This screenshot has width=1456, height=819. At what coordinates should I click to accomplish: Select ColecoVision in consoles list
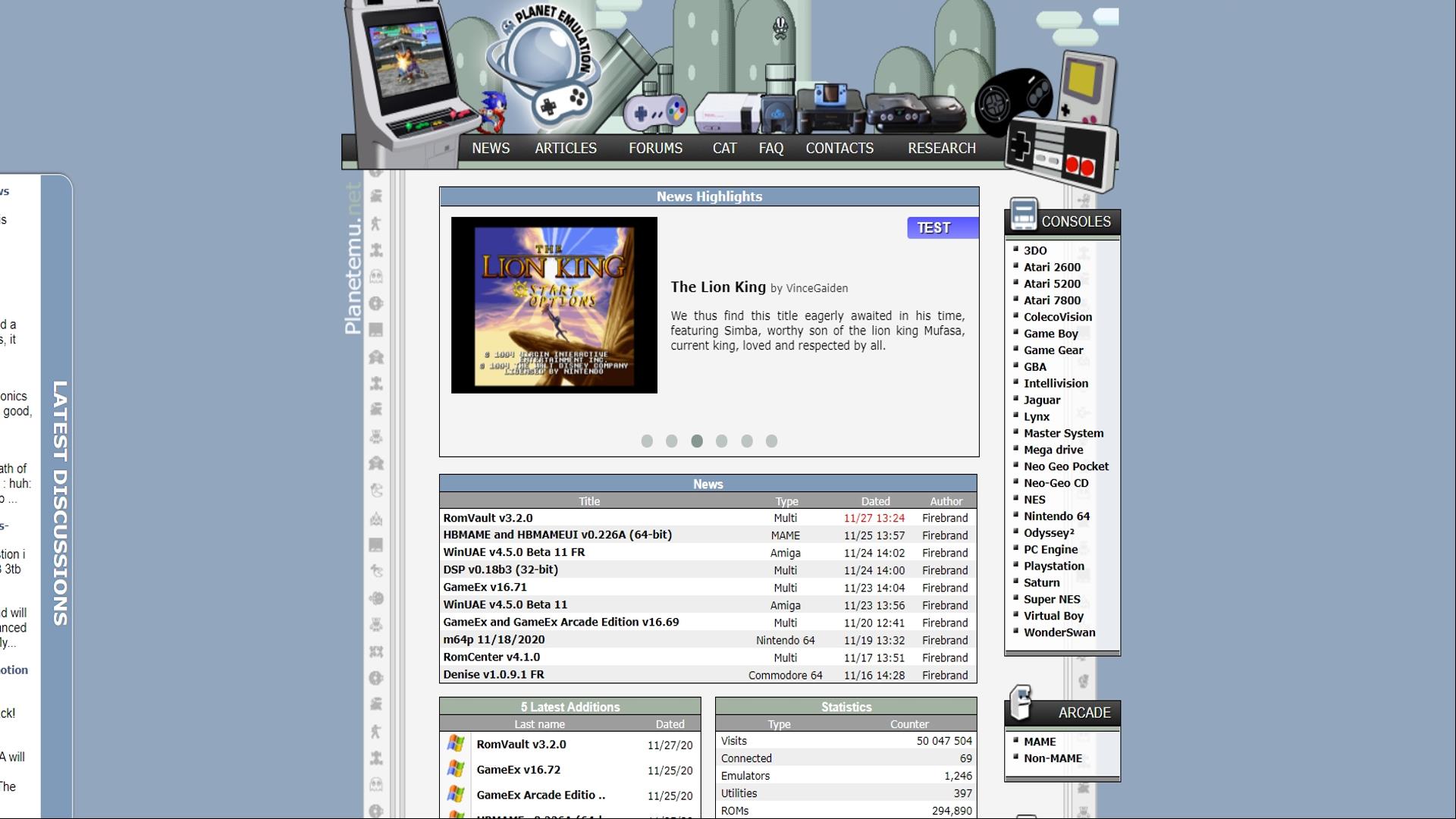1058,317
